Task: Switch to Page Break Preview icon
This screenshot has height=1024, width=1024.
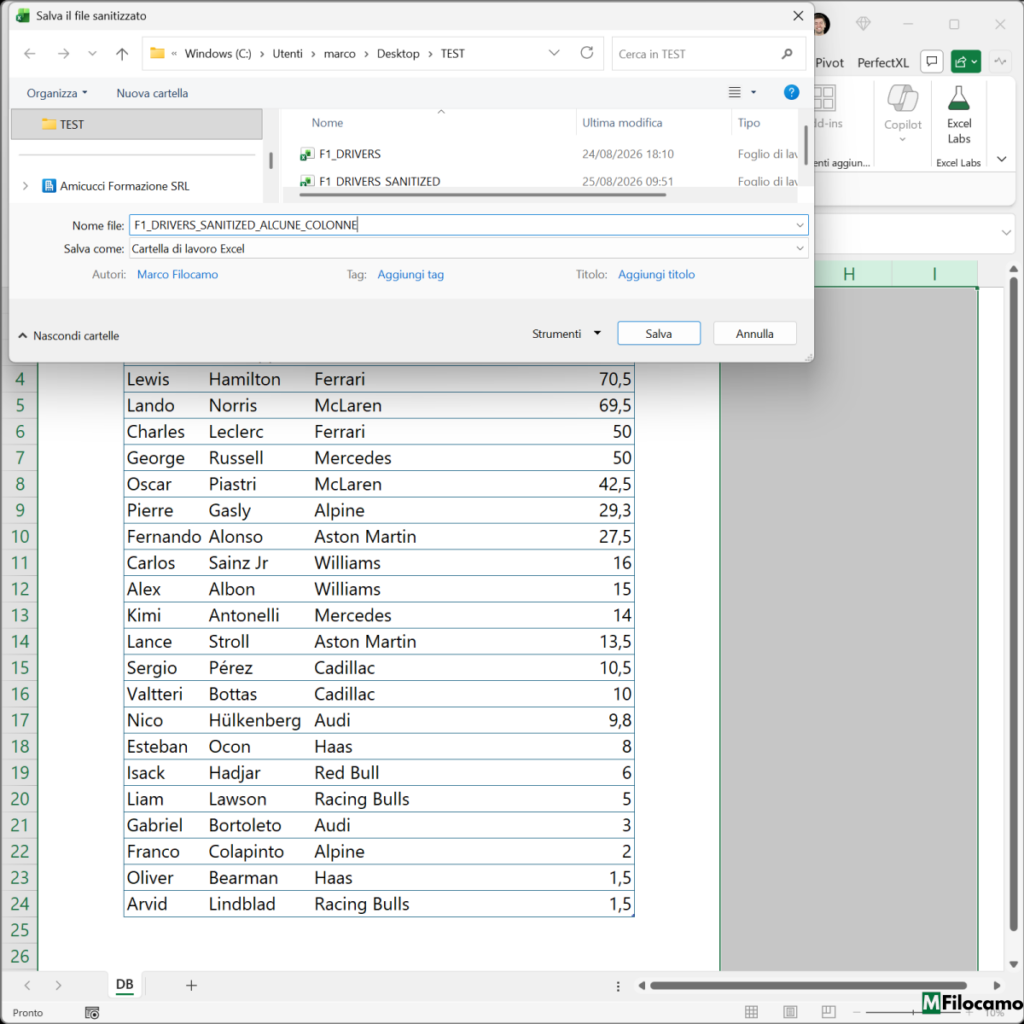Action: pyautogui.click(x=828, y=1012)
